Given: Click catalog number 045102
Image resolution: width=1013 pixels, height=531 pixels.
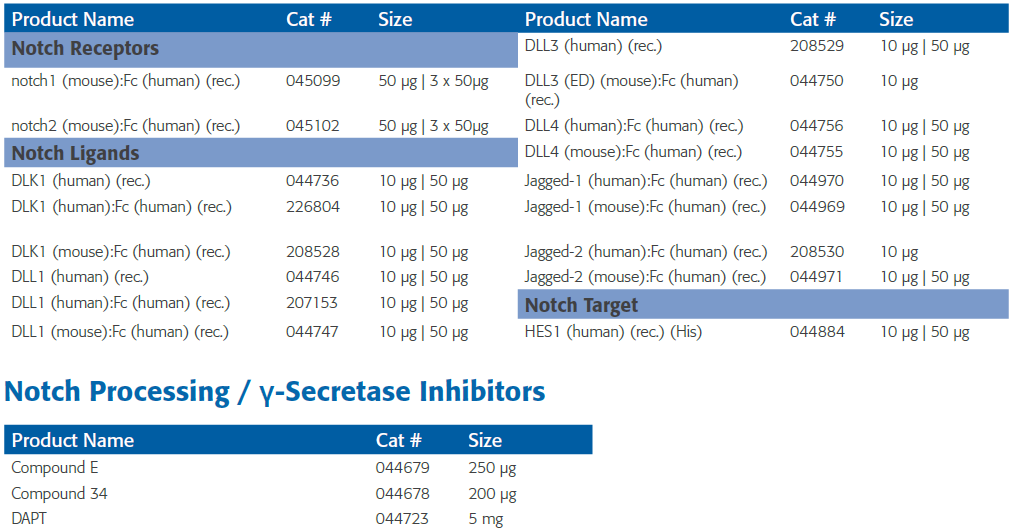Looking at the screenshot, I should click(313, 126).
